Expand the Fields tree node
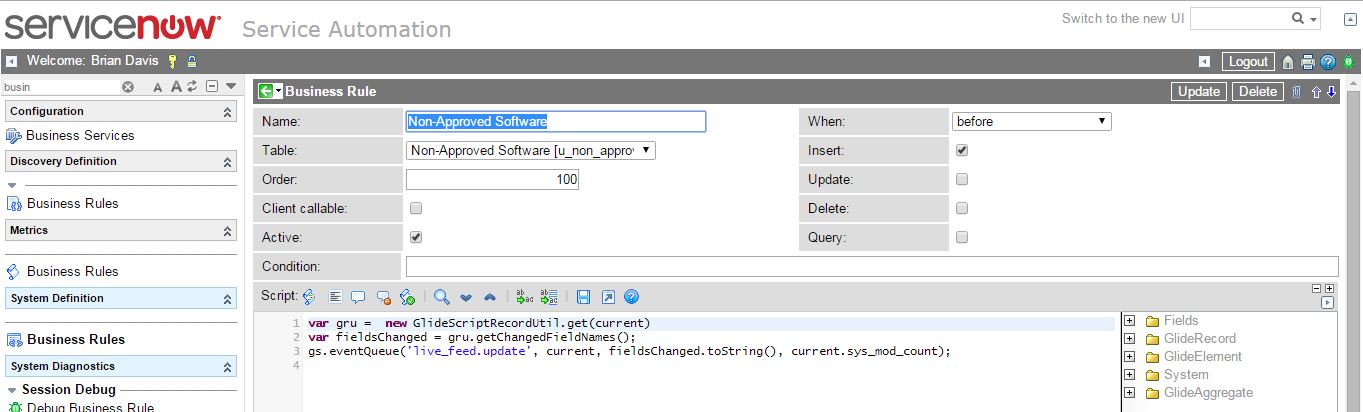Screen dimensions: 1363x412 point(1129,321)
